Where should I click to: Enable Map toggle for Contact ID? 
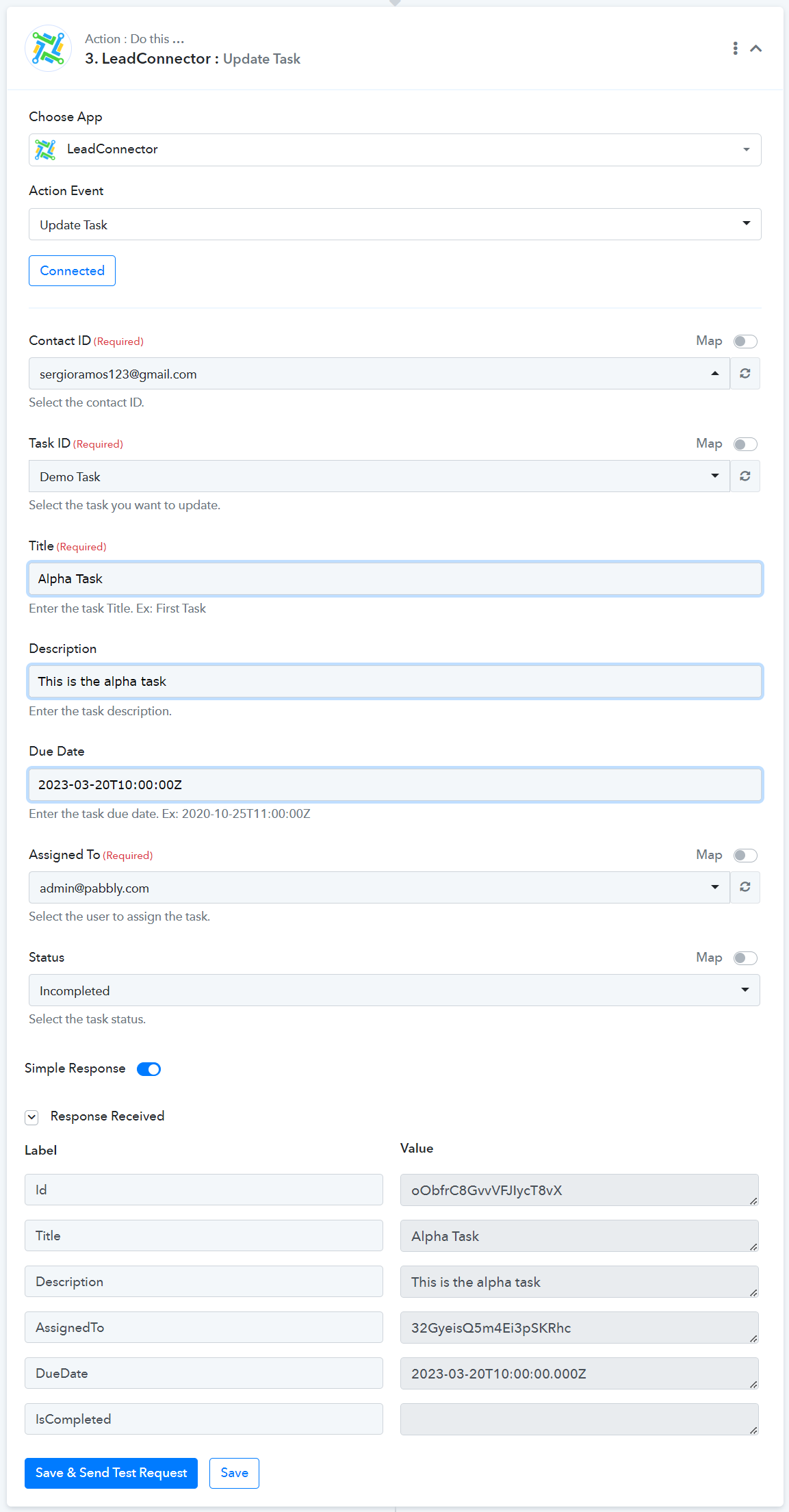[745, 341]
